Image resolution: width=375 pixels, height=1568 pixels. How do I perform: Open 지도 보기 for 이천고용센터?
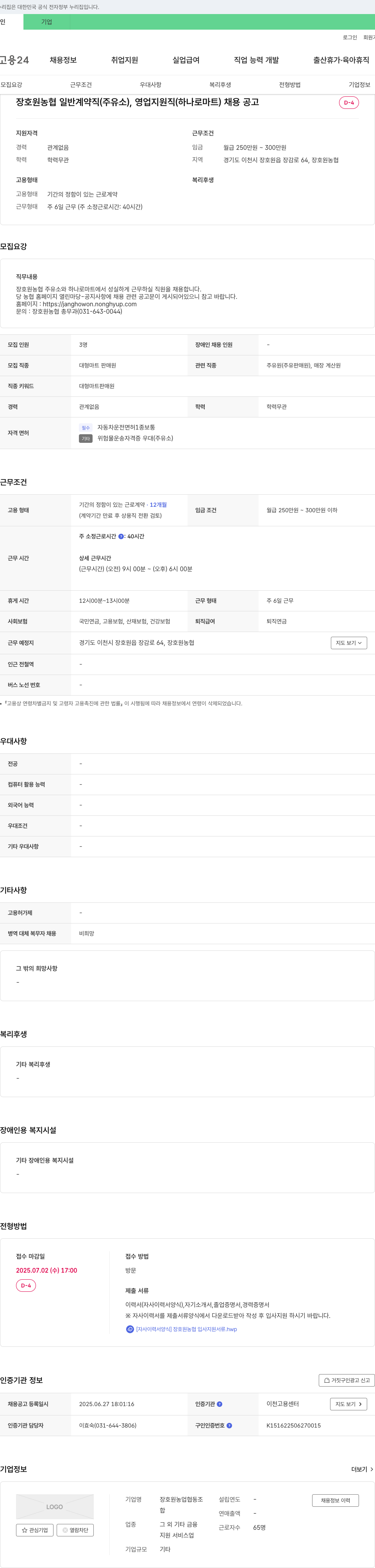tap(349, 1404)
